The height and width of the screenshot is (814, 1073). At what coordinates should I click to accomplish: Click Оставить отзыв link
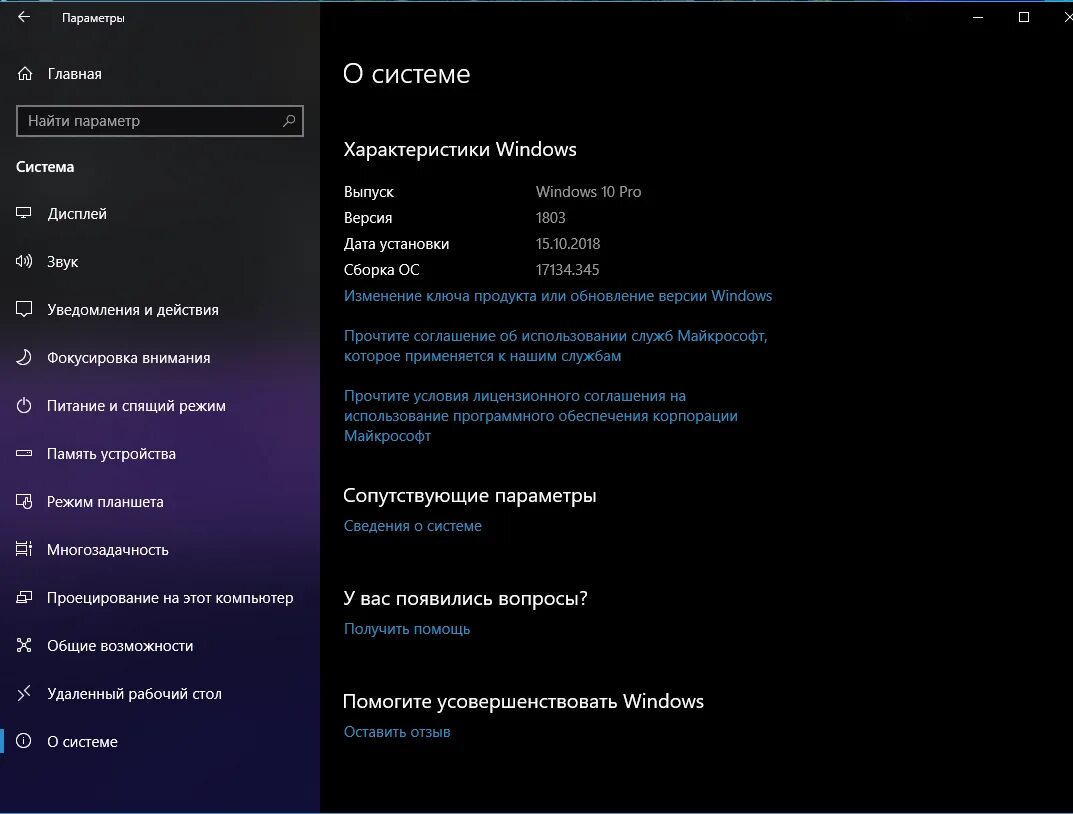(397, 731)
